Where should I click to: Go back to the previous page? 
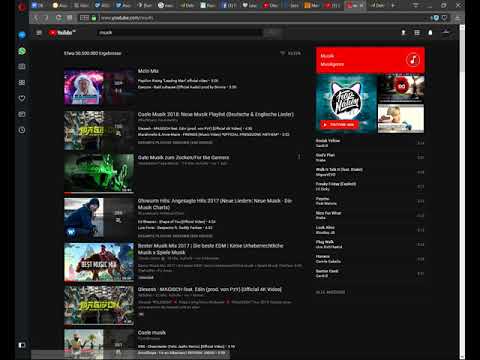36,18
